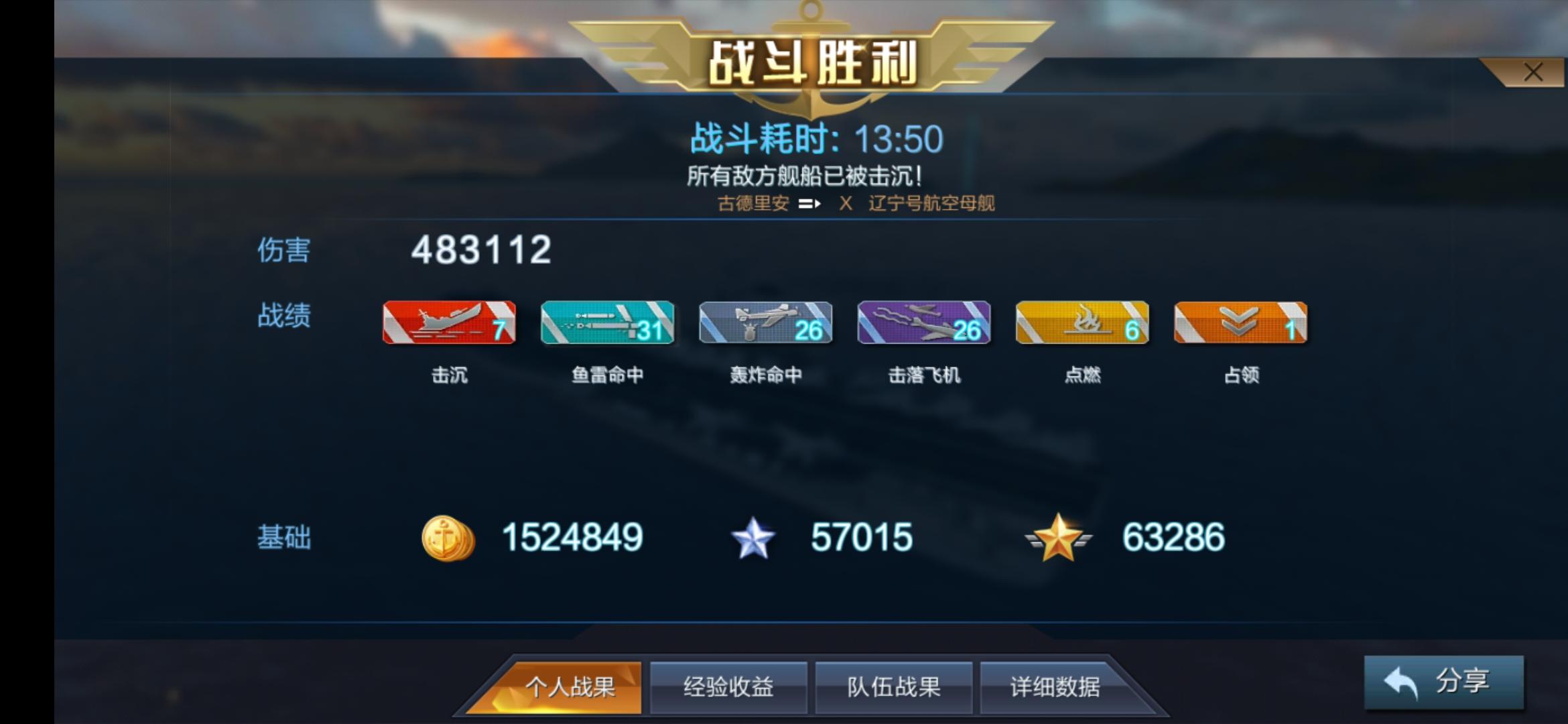Image resolution: width=1568 pixels, height=724 pixels.
Task: Click the gold anchor coin icon
Action: (x=448, y=538)
